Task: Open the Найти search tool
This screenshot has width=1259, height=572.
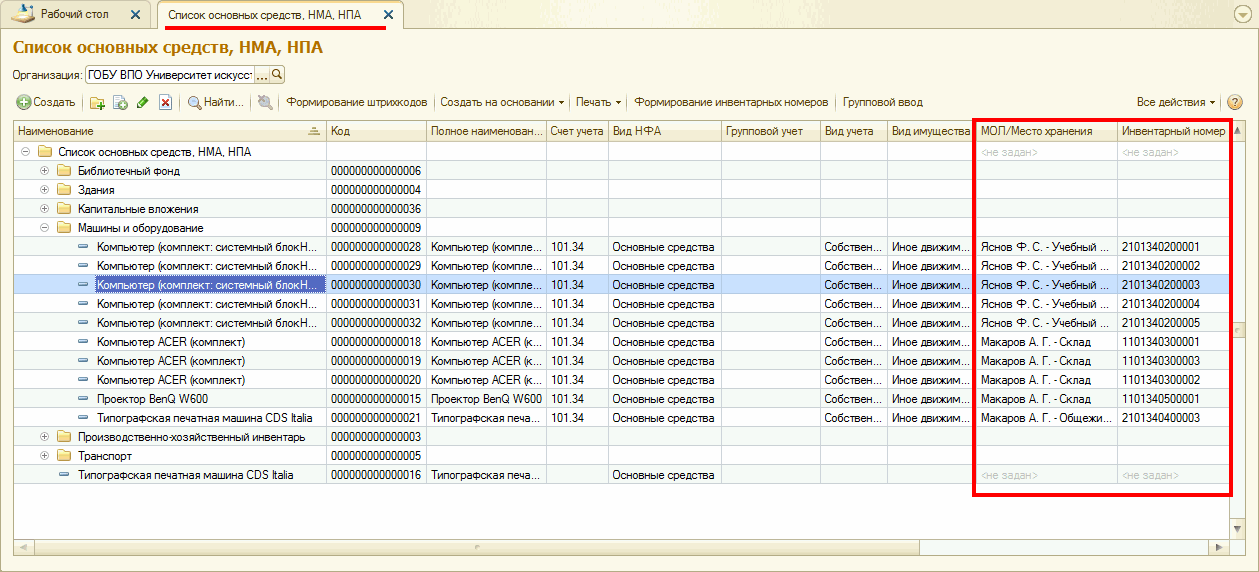Action: (x=216, y=102)
